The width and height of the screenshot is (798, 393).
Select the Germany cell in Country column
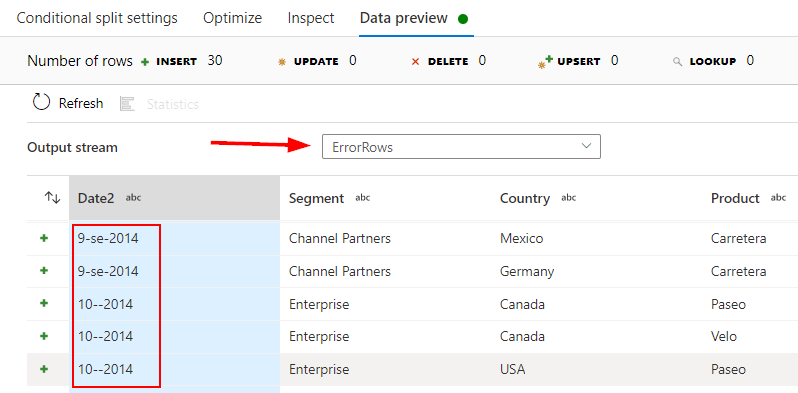(527, 271)
